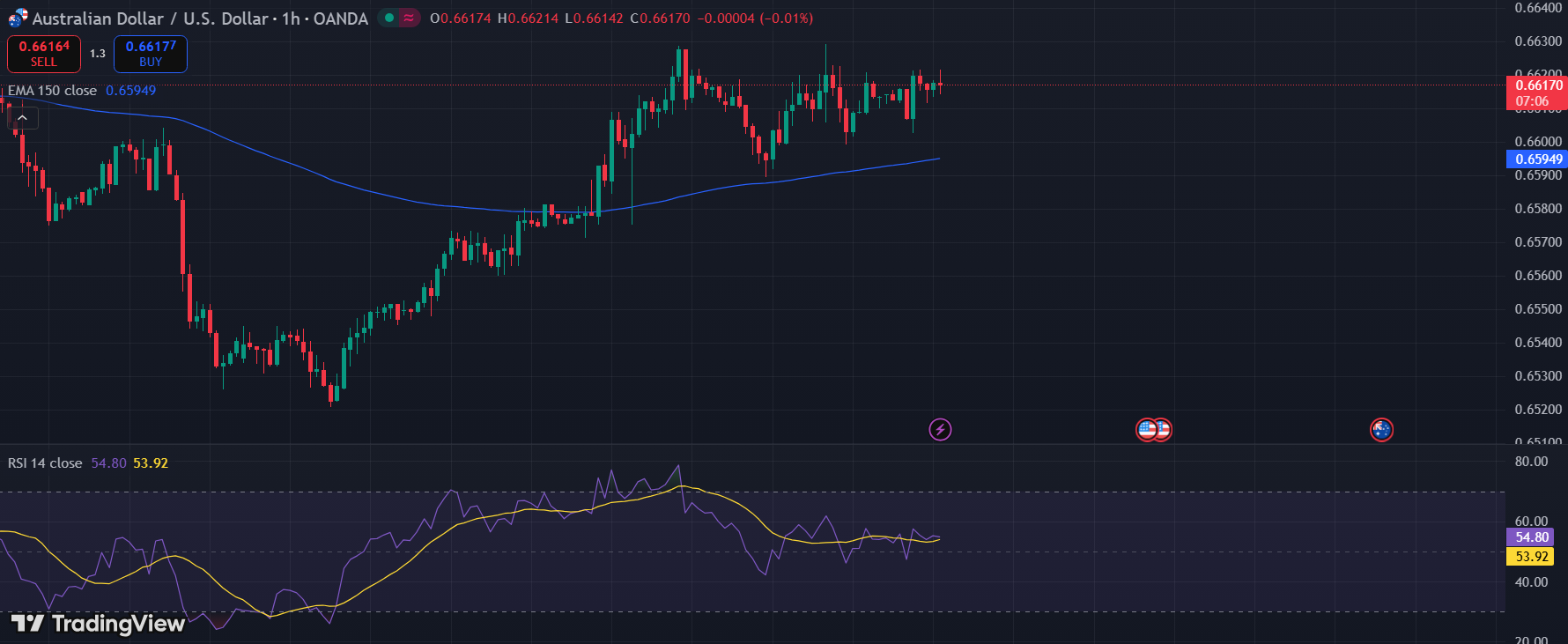Click the blue 0.65949 EMA axis label
This screenshot has height=644, width=1568.
pos(1538,159)
